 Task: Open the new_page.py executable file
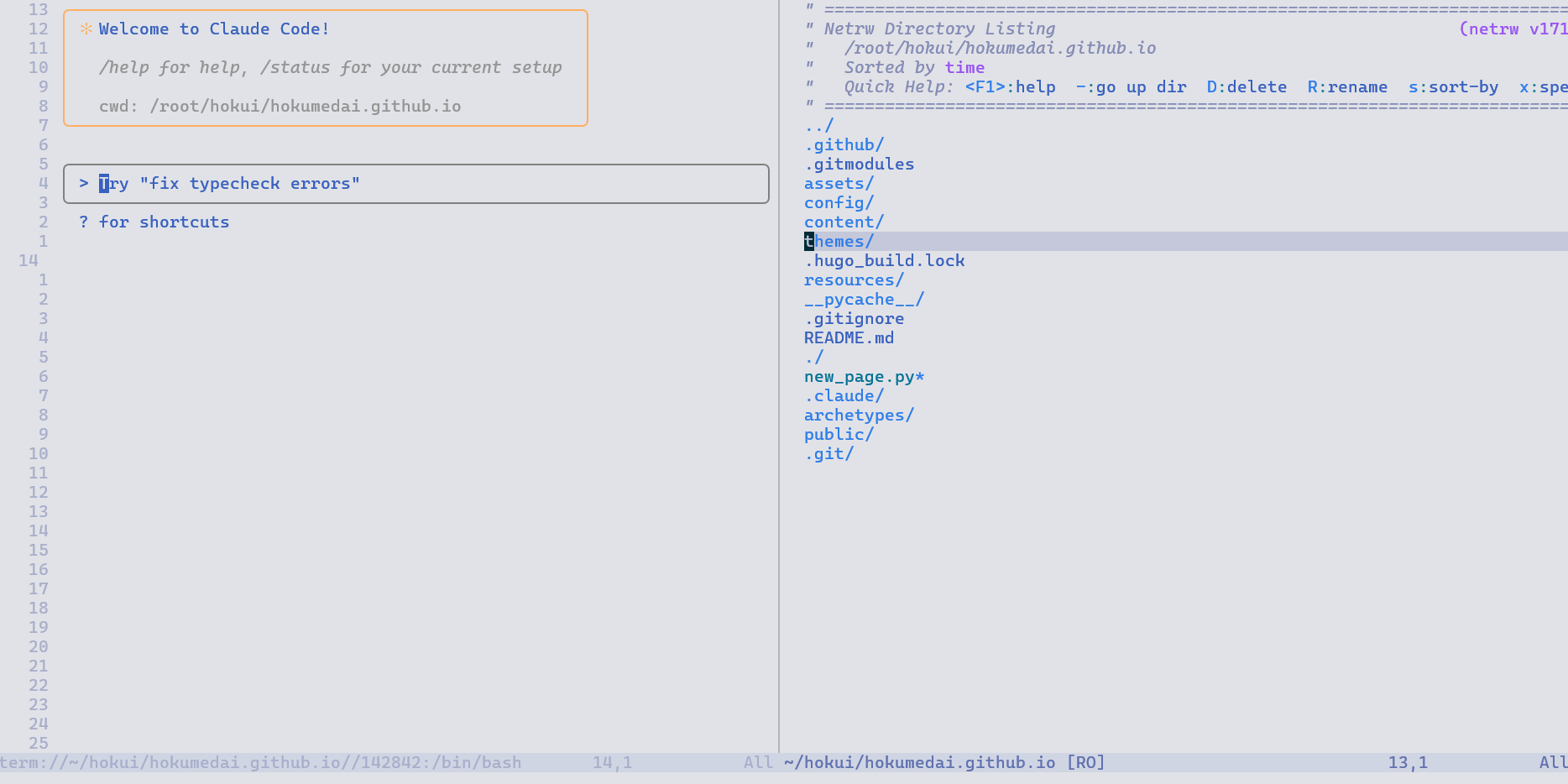(x=863, y=377)
